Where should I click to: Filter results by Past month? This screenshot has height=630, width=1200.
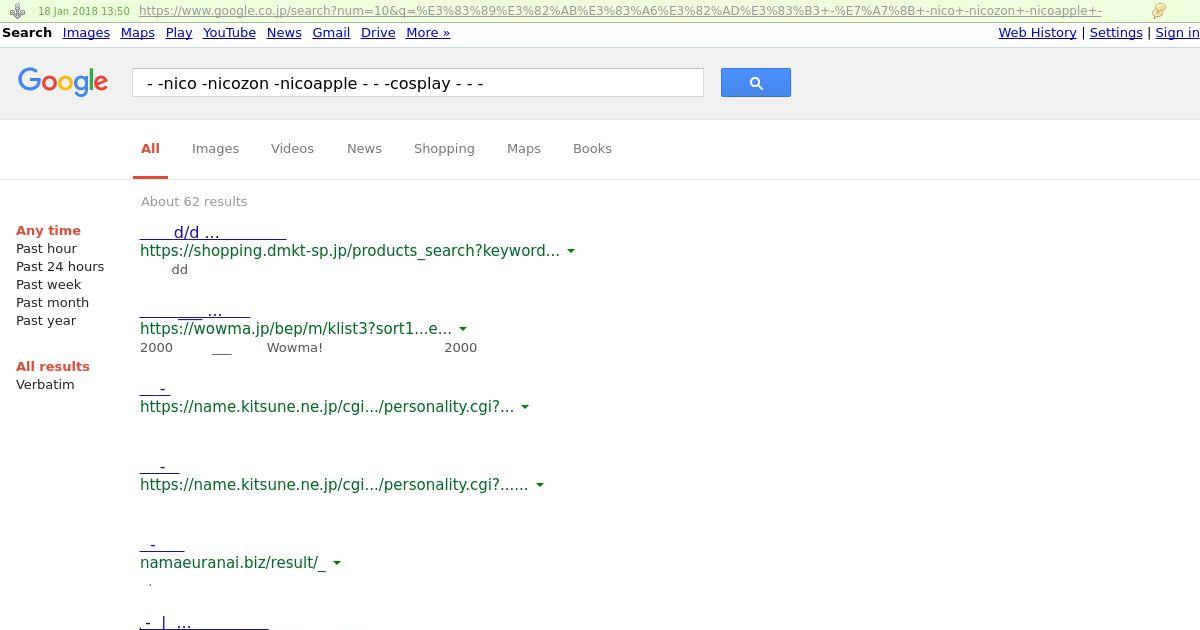52,303
